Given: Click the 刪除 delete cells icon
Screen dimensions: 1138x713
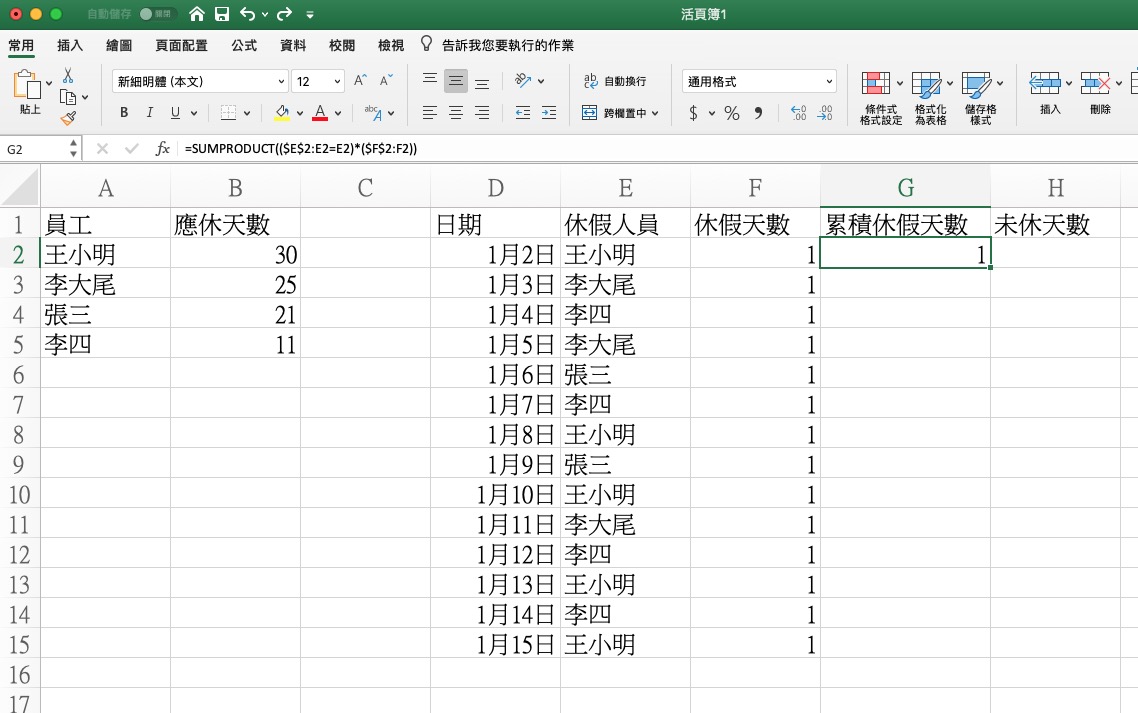Looking at the screenshot, I should 1095,83.
